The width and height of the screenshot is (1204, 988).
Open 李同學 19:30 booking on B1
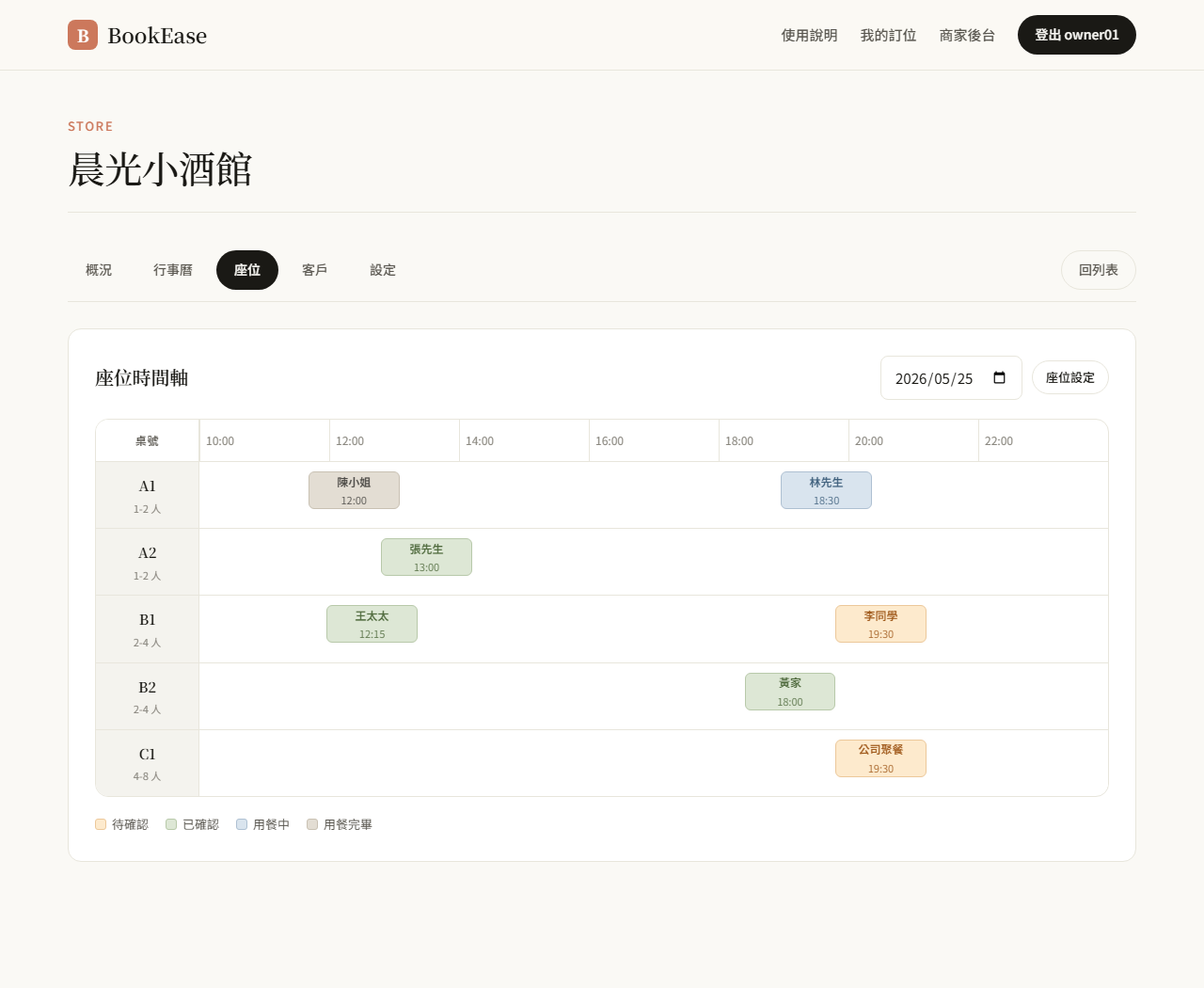pyautogui.click(x=880, y=624)
